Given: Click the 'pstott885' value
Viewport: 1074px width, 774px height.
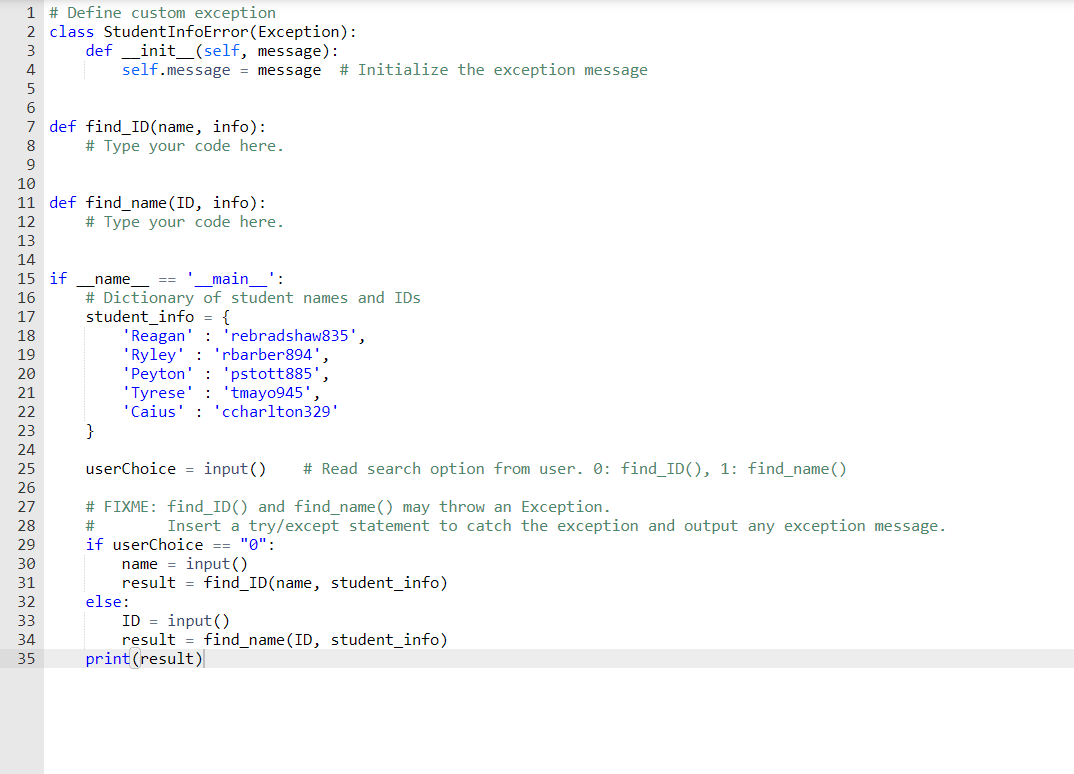Looking at the screenshot, I should (x=271, y=375).
